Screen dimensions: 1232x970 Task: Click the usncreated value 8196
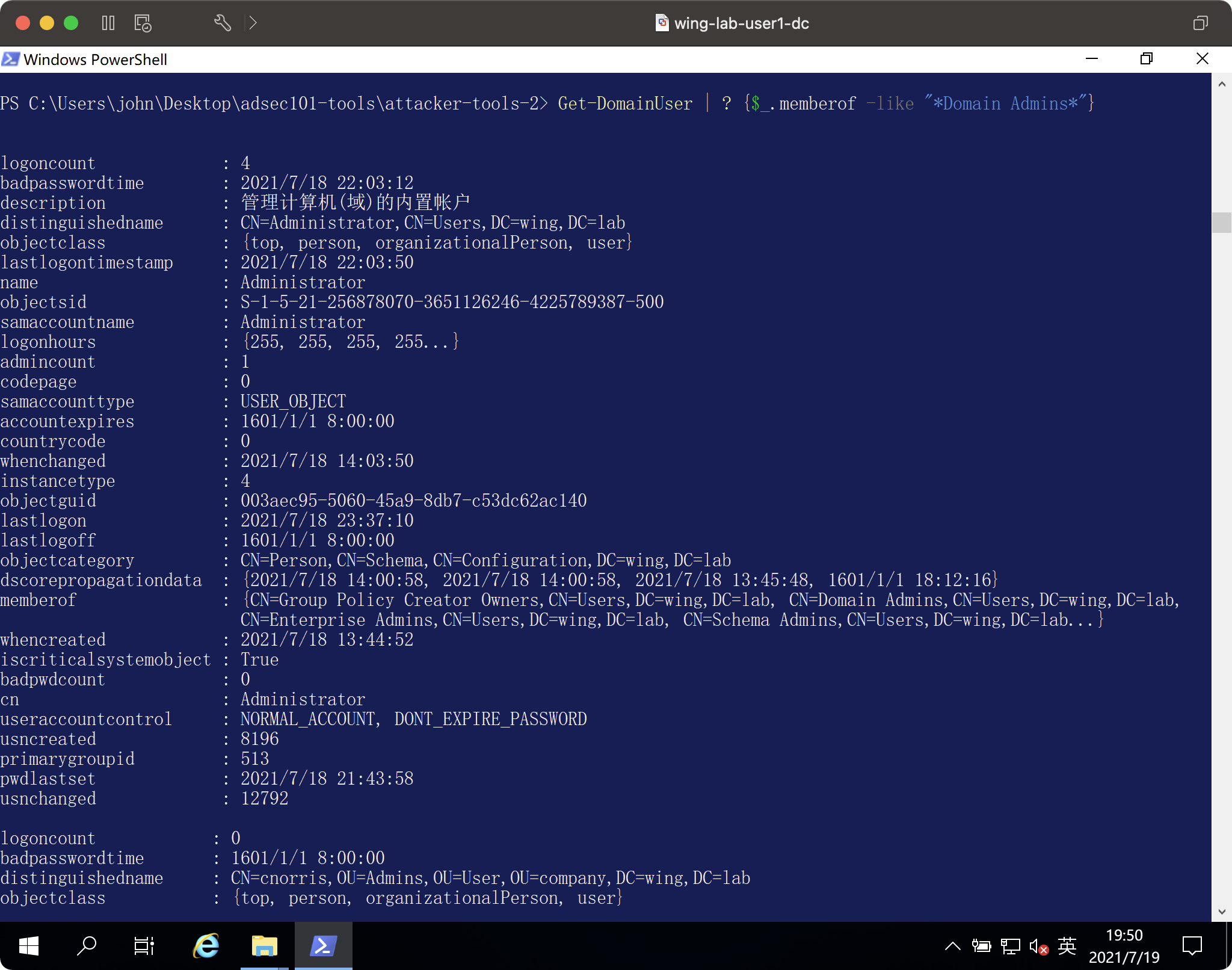coord(260,739)
